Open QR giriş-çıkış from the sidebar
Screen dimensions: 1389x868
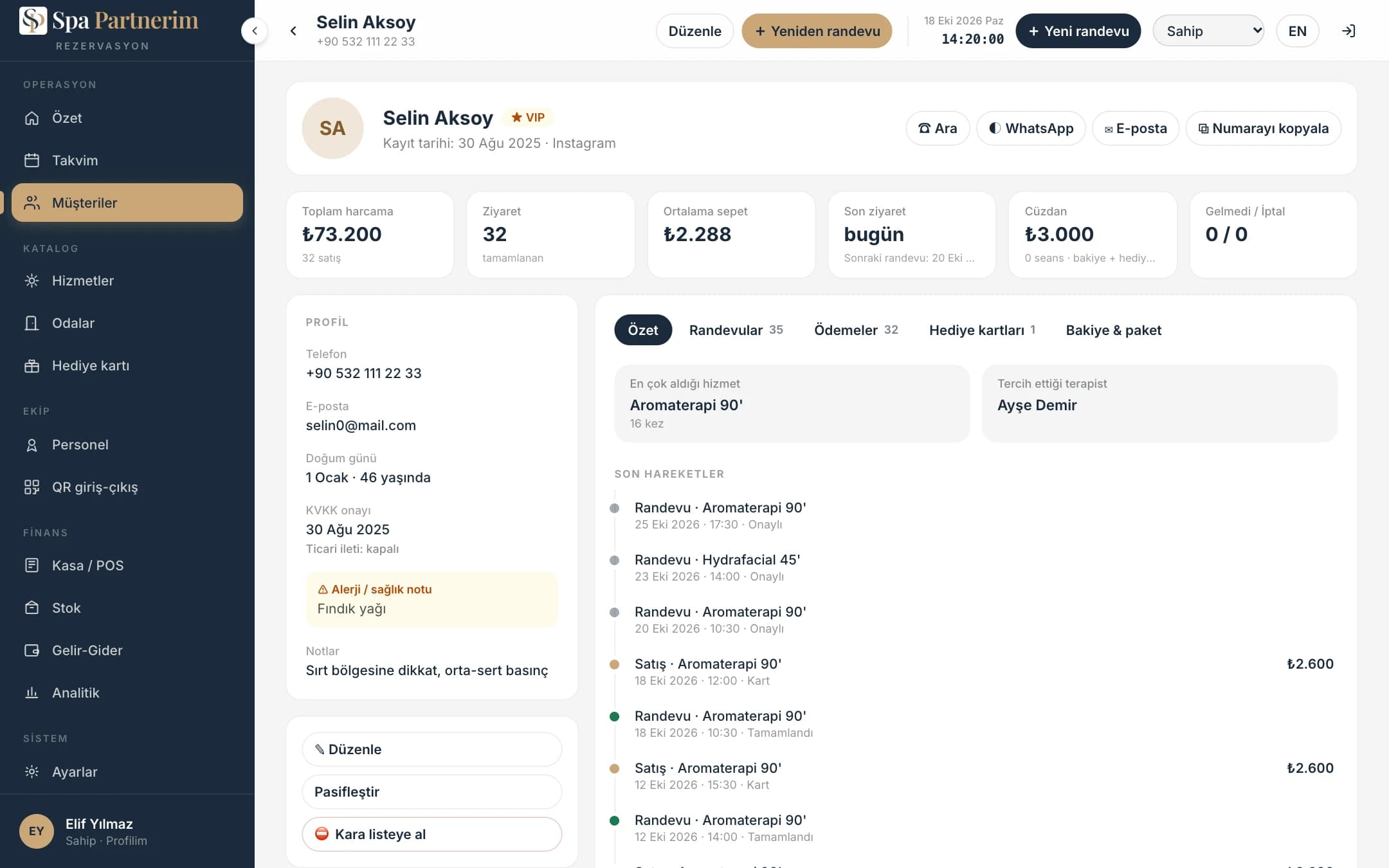tap(127, 487)
